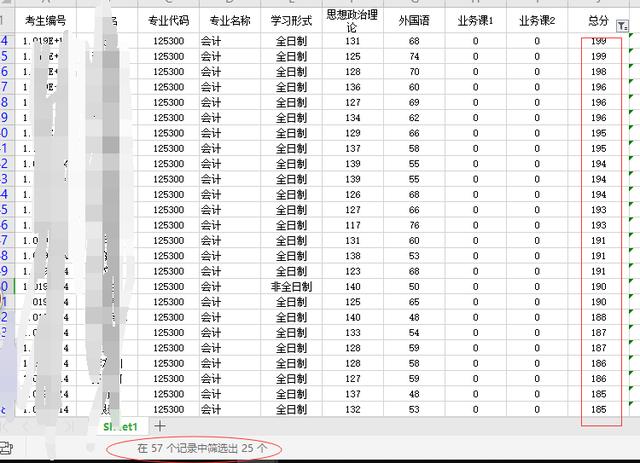Select the 外国语 header cell

[x=414, y=20]
